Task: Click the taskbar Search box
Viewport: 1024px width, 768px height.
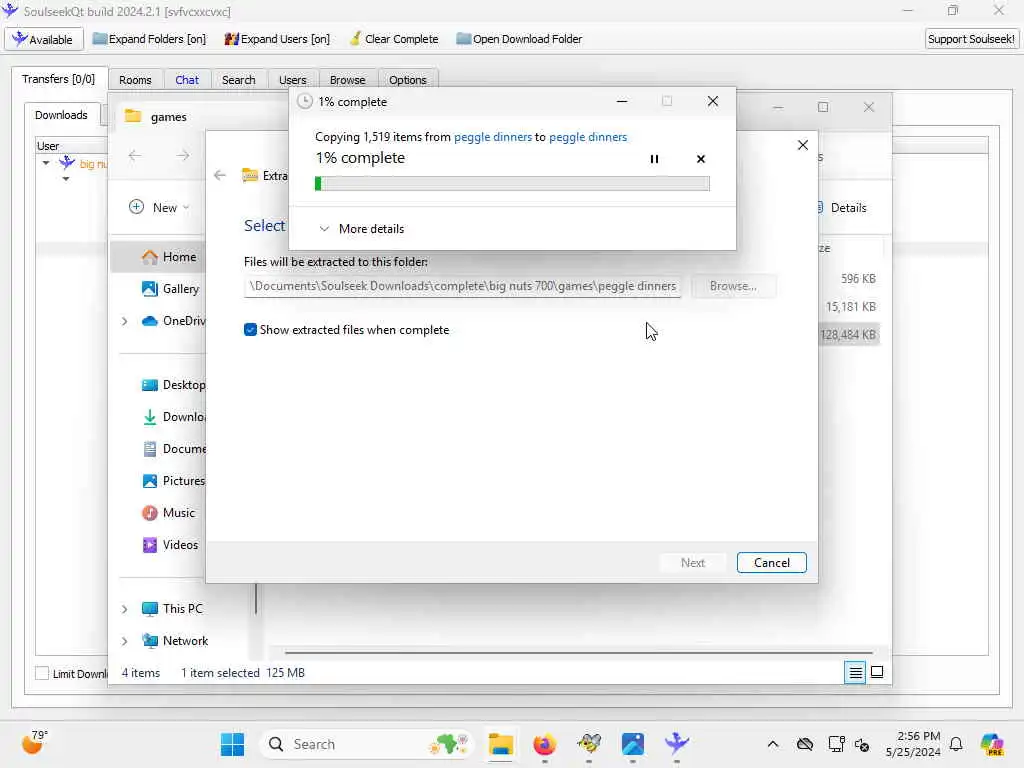Action: pyautogui.click(x=366, y=744)
